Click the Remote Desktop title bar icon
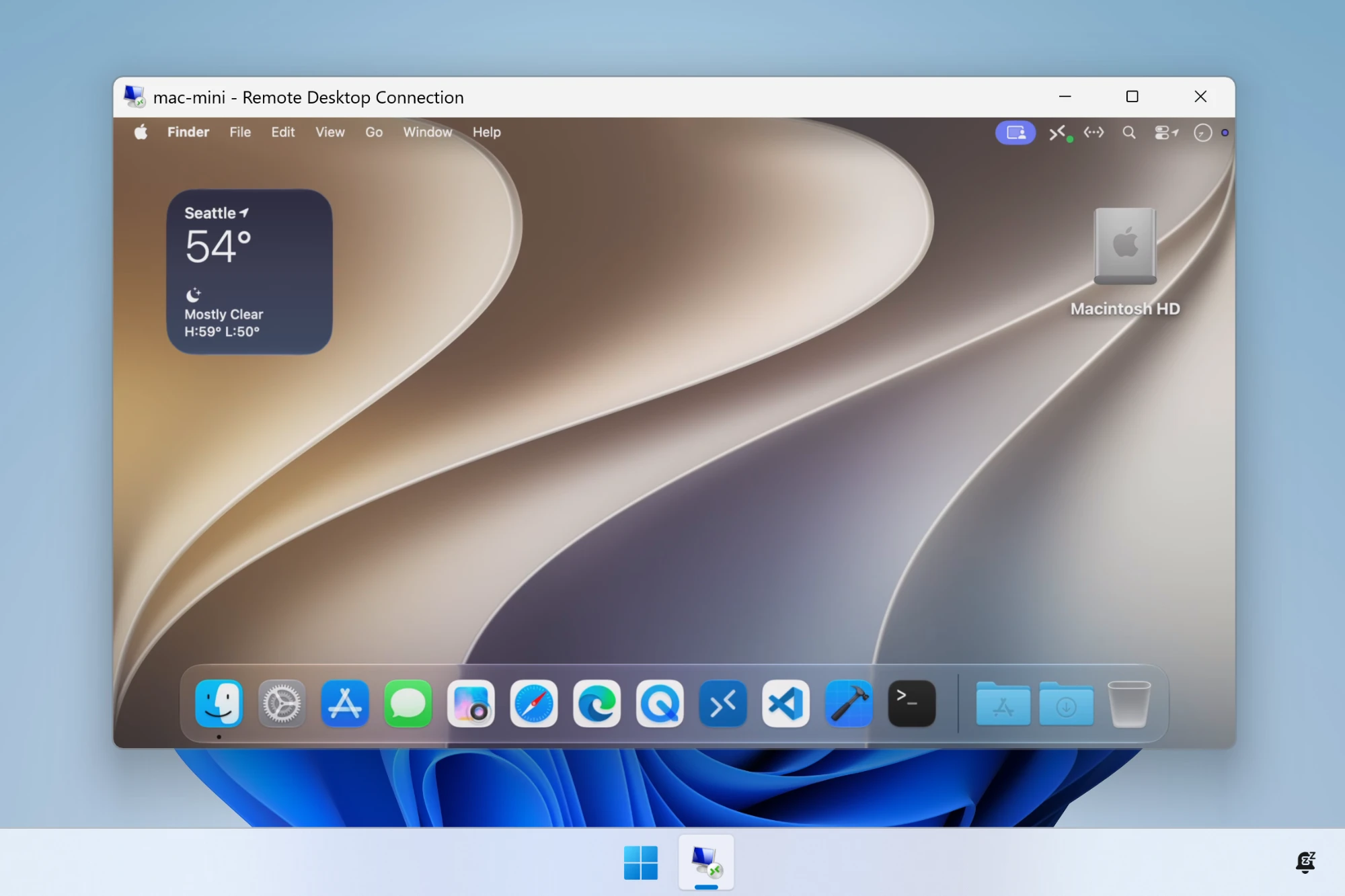1345x896 pixels. coord(134,97)
